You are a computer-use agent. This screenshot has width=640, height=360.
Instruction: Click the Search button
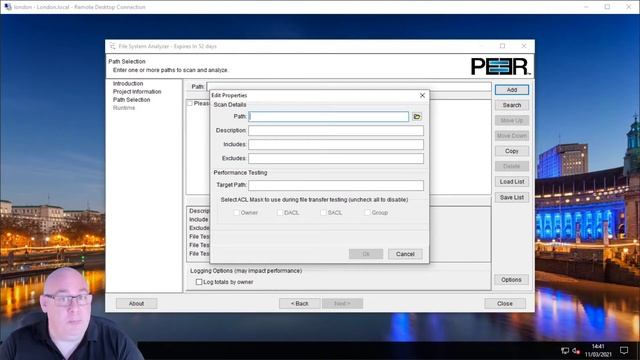[512, 105]
